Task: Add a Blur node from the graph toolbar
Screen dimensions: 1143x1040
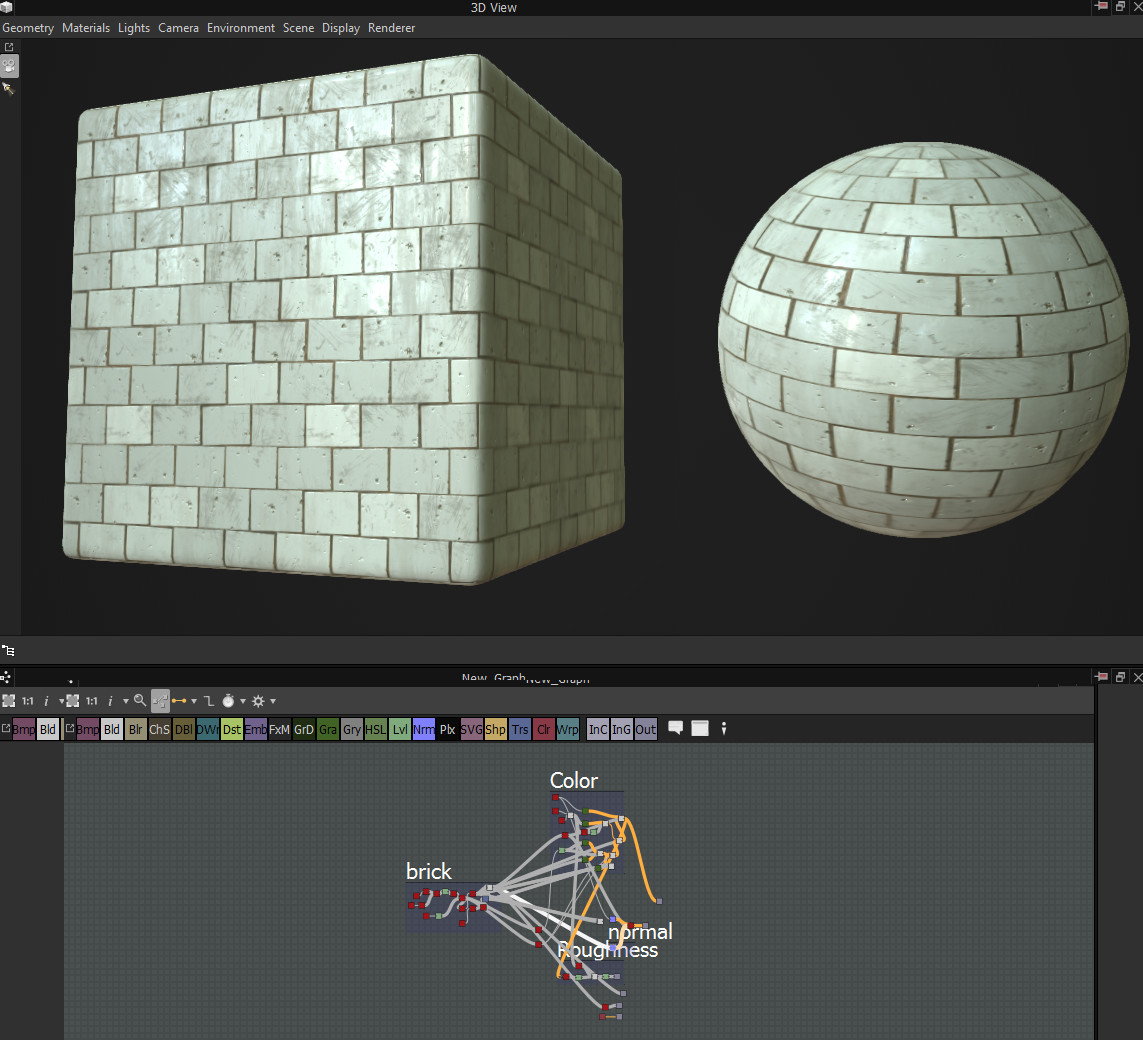Action: [x=135, y=729]
